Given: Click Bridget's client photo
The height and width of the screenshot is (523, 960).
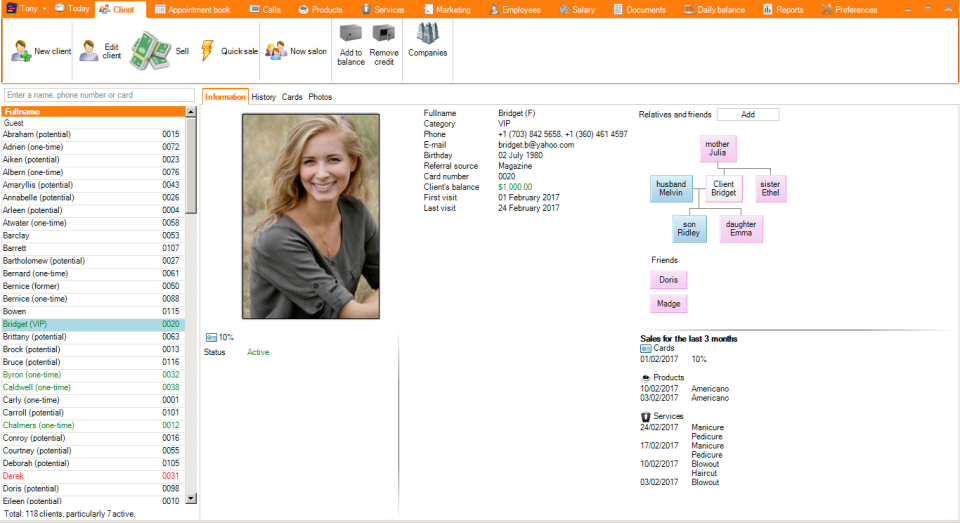Looking at the screenshot, I should tap(310, 216).
